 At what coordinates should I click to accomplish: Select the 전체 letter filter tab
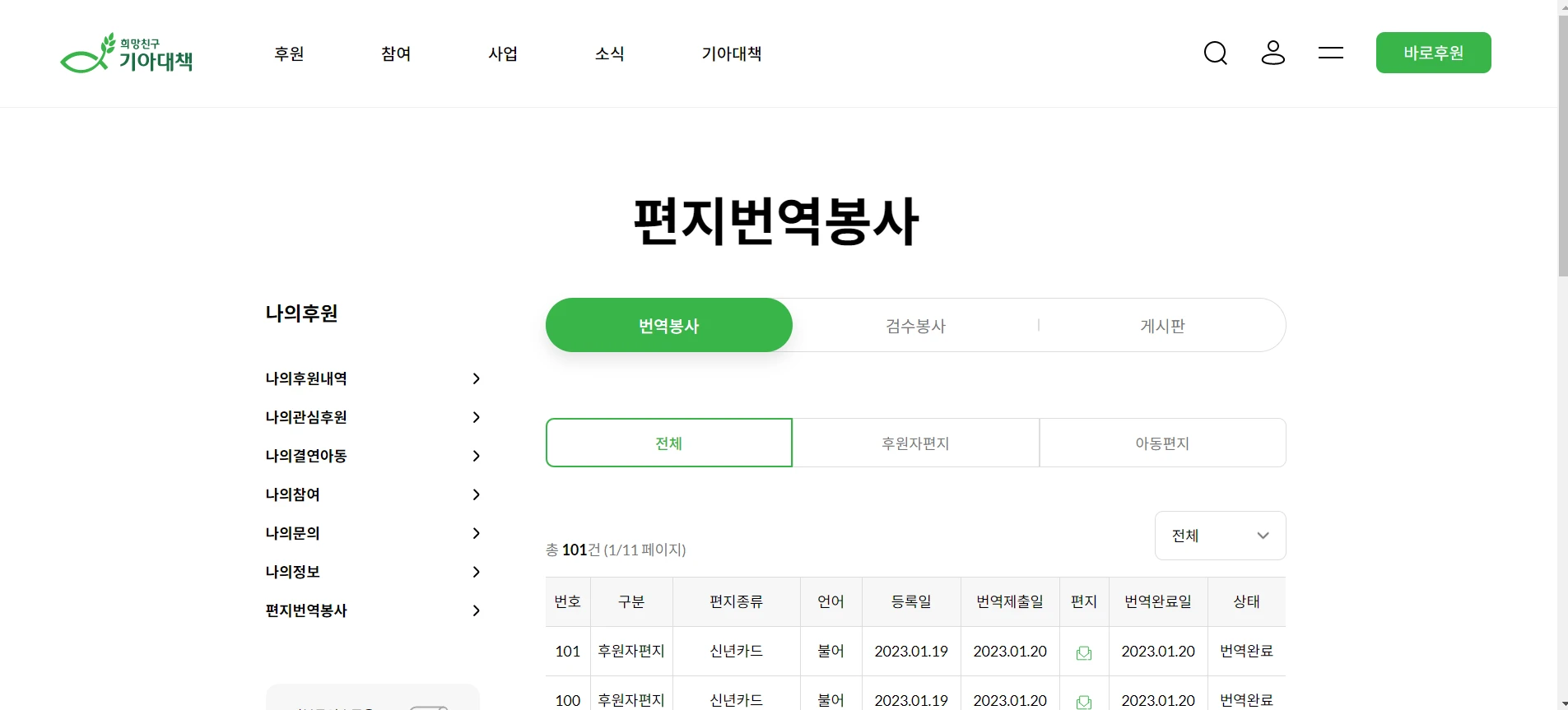pos(669,443)
